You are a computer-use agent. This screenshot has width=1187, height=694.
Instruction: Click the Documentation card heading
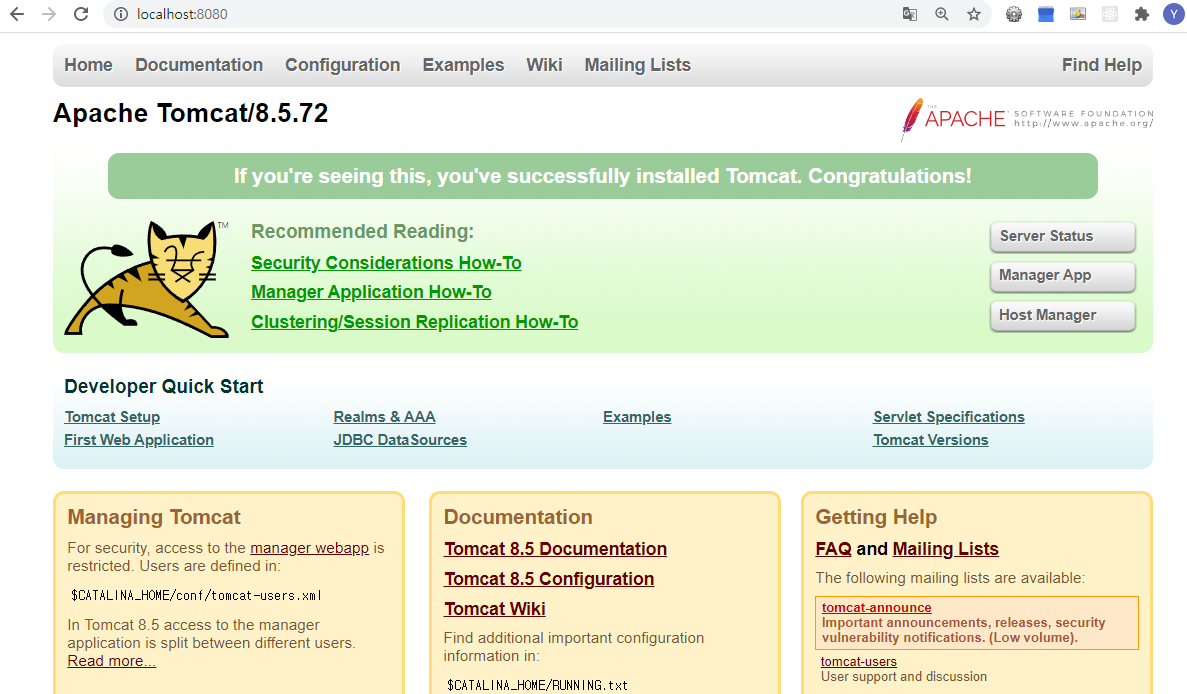[518, 517]
